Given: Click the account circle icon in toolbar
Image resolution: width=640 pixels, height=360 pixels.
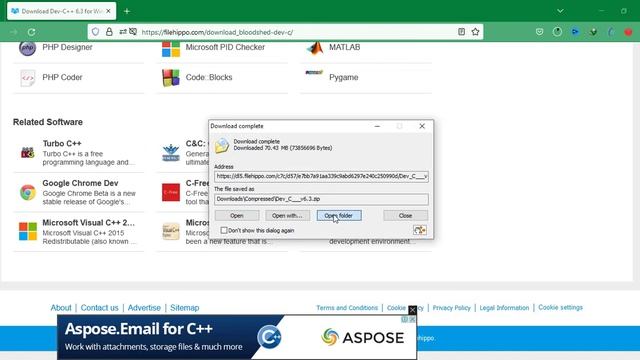Looking at the screenshot, I should tap(557, 32).
